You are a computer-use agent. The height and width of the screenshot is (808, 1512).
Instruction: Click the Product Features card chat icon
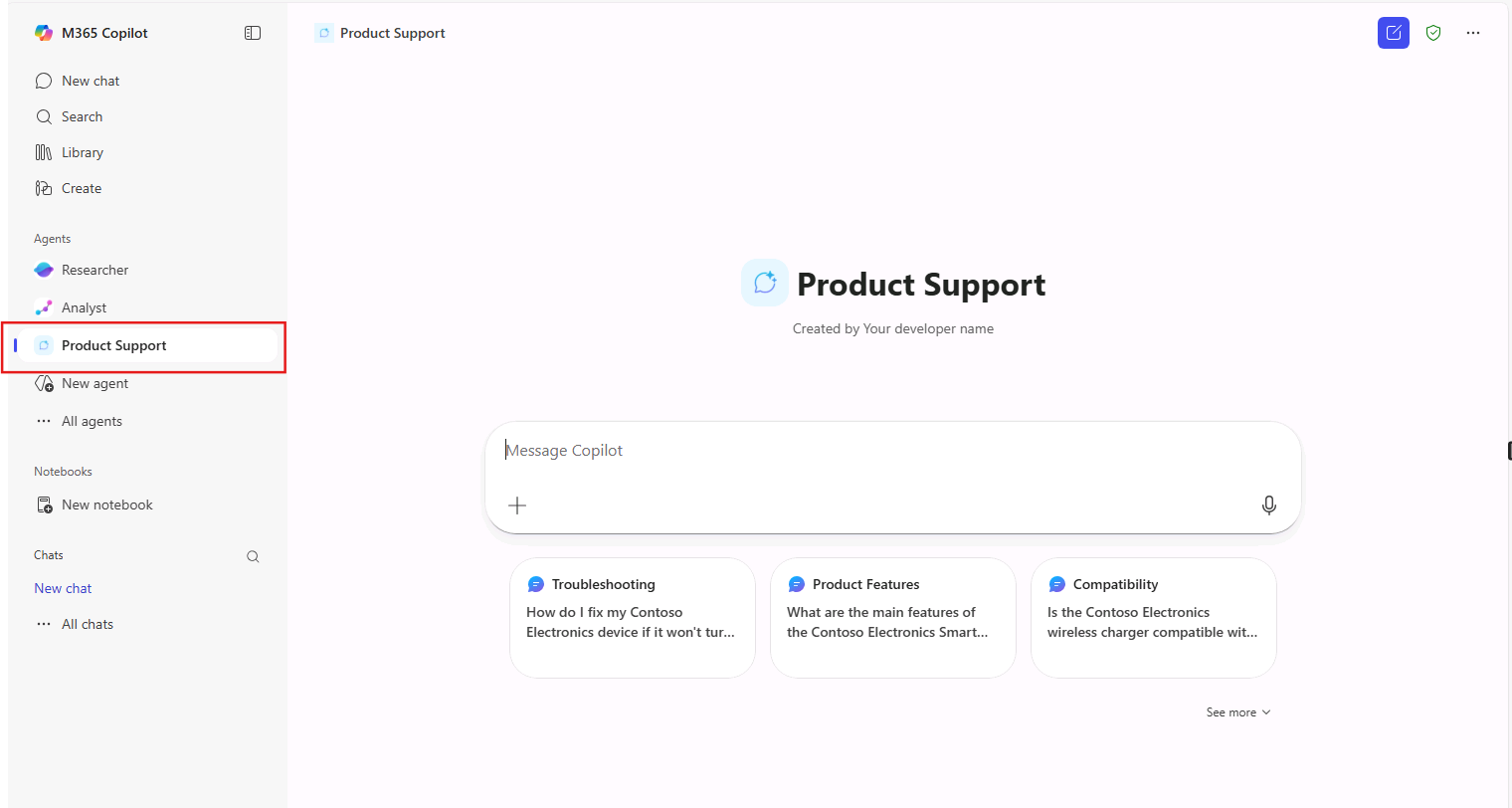[x=797, y=584]
